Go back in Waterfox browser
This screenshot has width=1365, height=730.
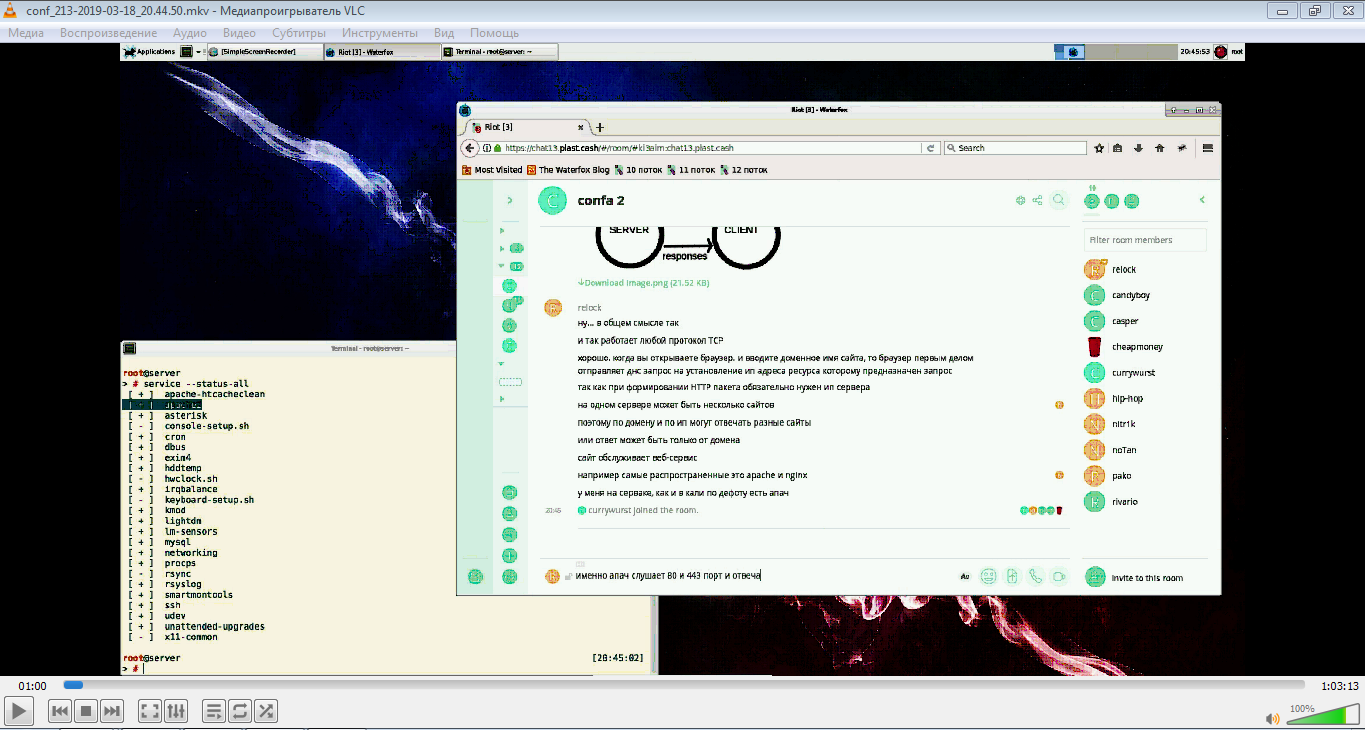point(469,148)
